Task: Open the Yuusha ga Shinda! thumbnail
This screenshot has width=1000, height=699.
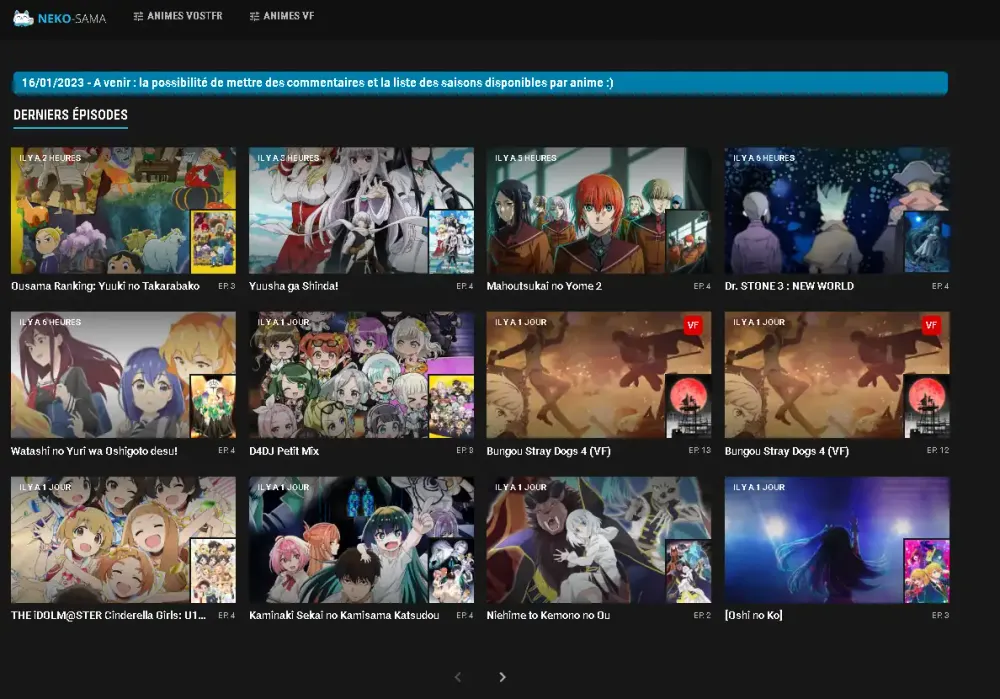Action: [x=361, y=210]
